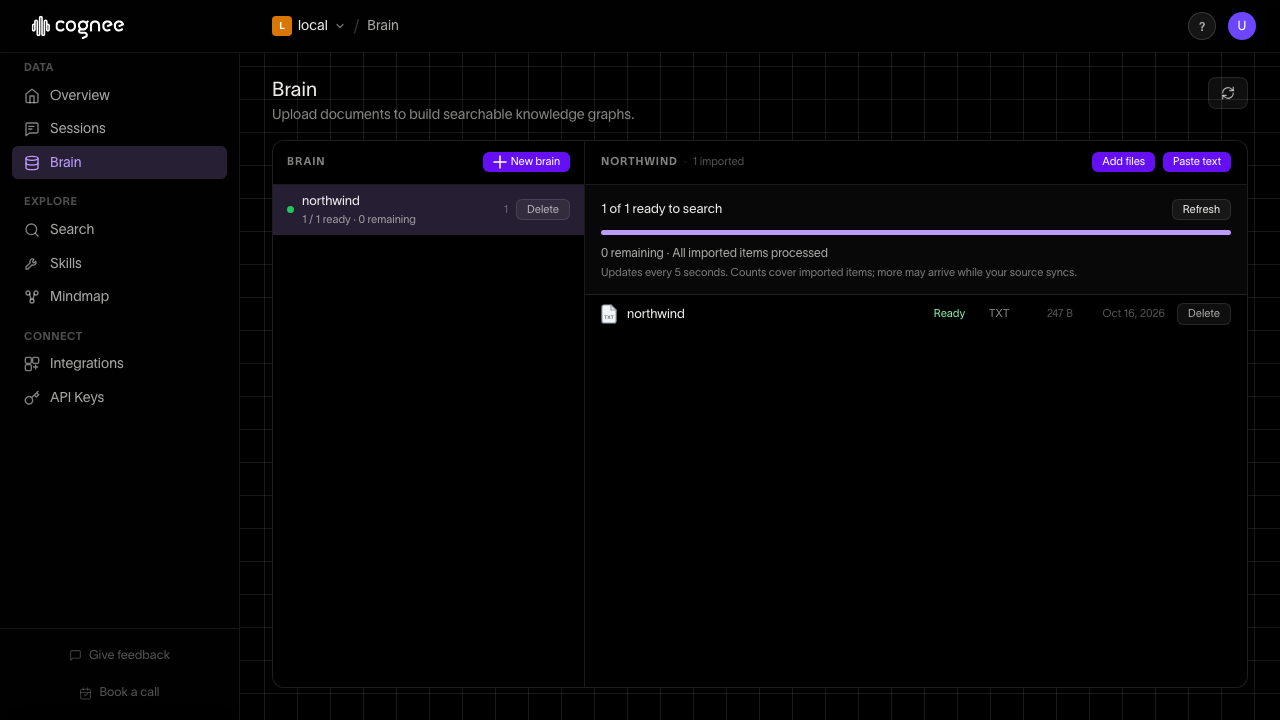Delete the northwind brain
The image size is (1280, 720).
[543, 209]
